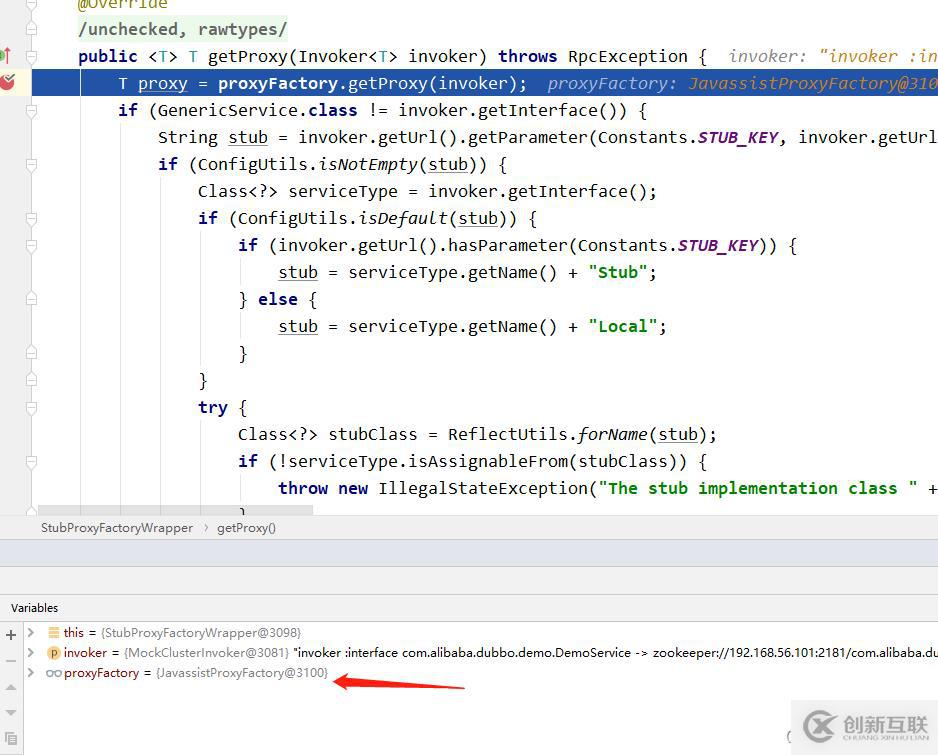Viewport: 938px width, 755px height.
Task: Click the move watch down arrow
Action: coord(11,712)
